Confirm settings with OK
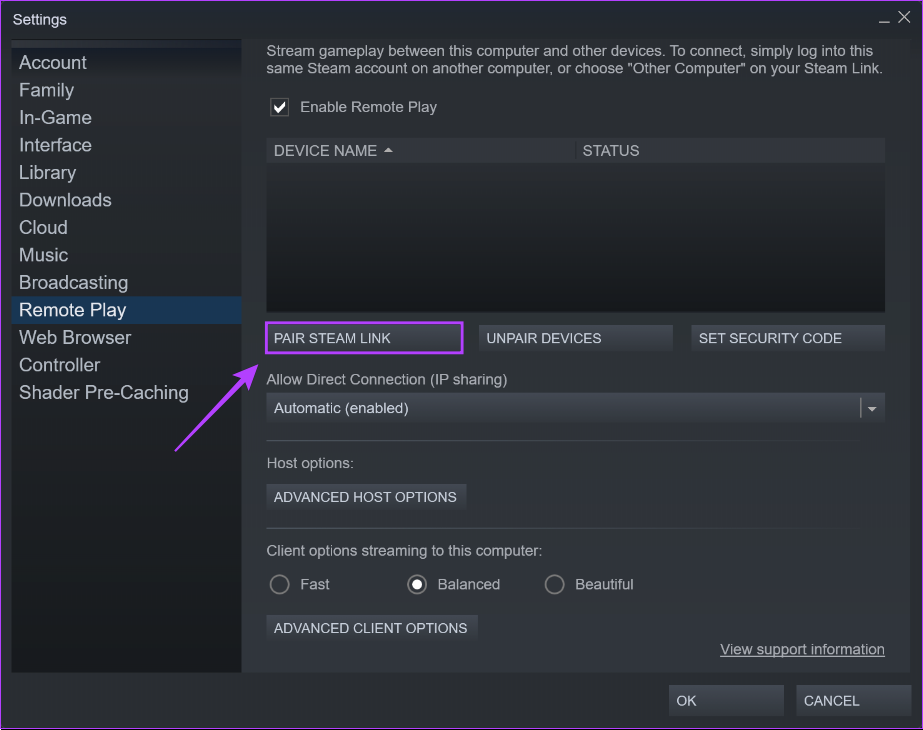Viewport: 923px width, 730px height. (x=726, y=701)
